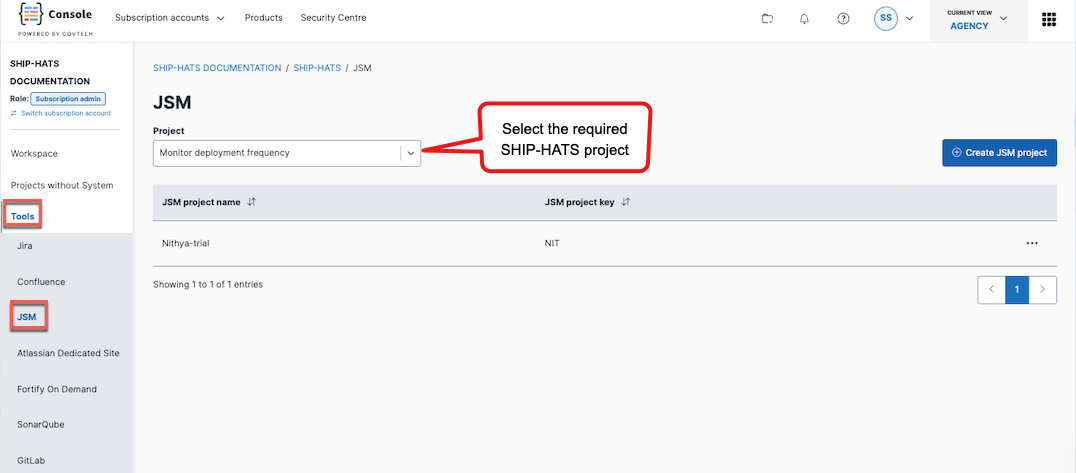Click Switch subscription account link
Viewport: 1076px width, 473px height.
[60, 113]
